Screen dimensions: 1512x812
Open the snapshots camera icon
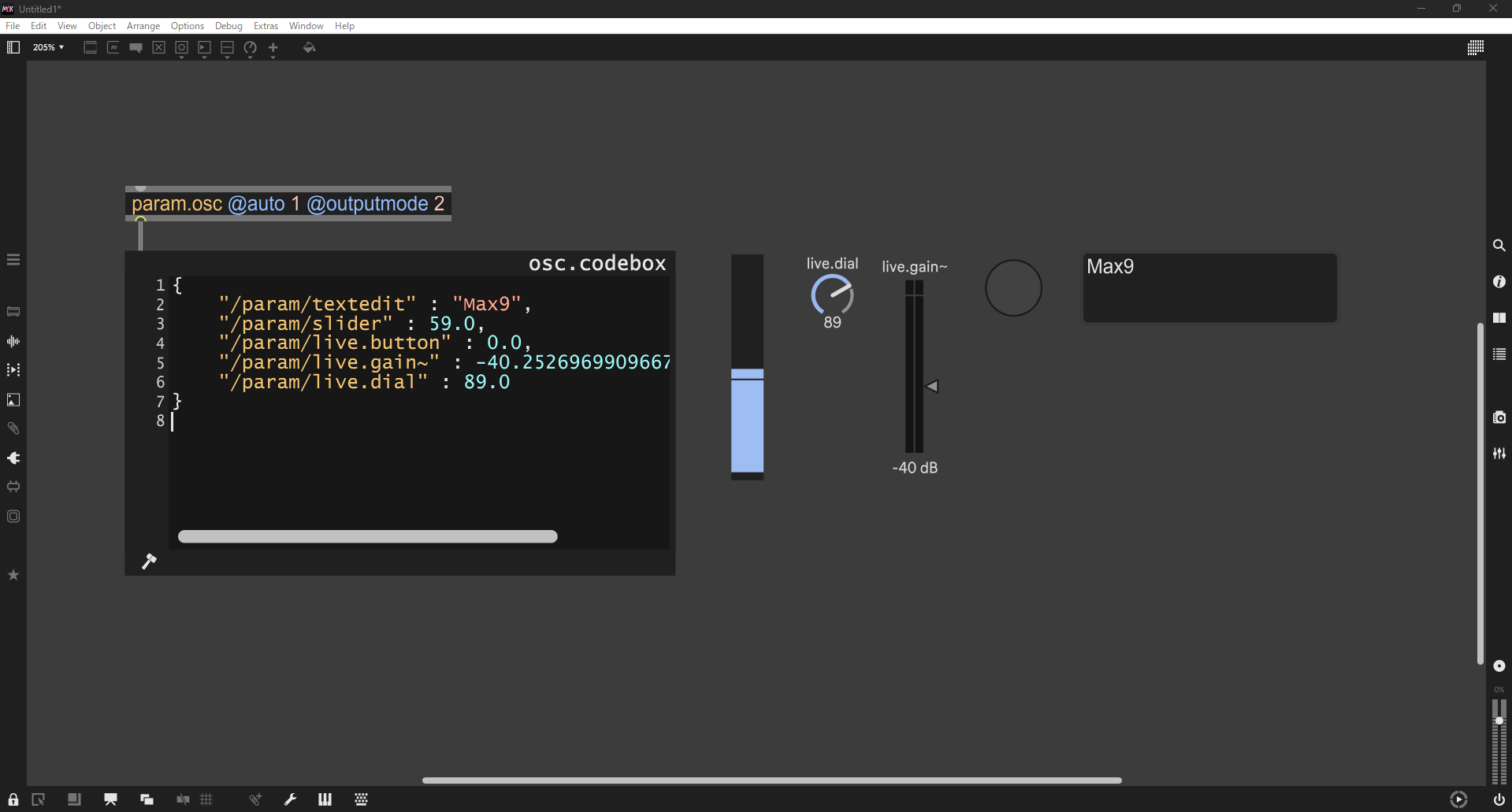coord(1499,417)
